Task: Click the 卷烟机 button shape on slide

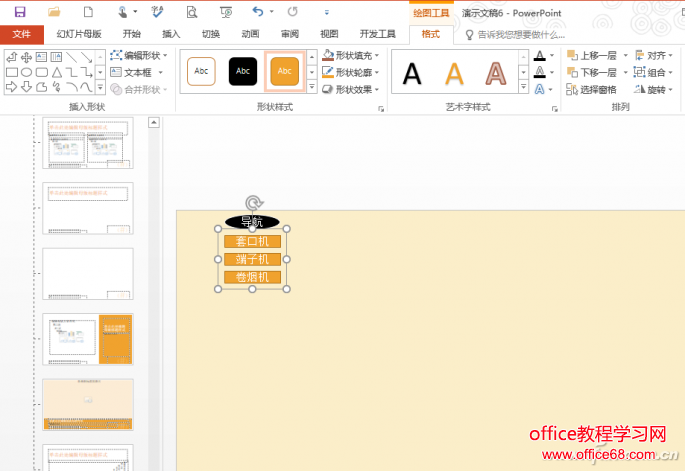Action: (252, 277)
